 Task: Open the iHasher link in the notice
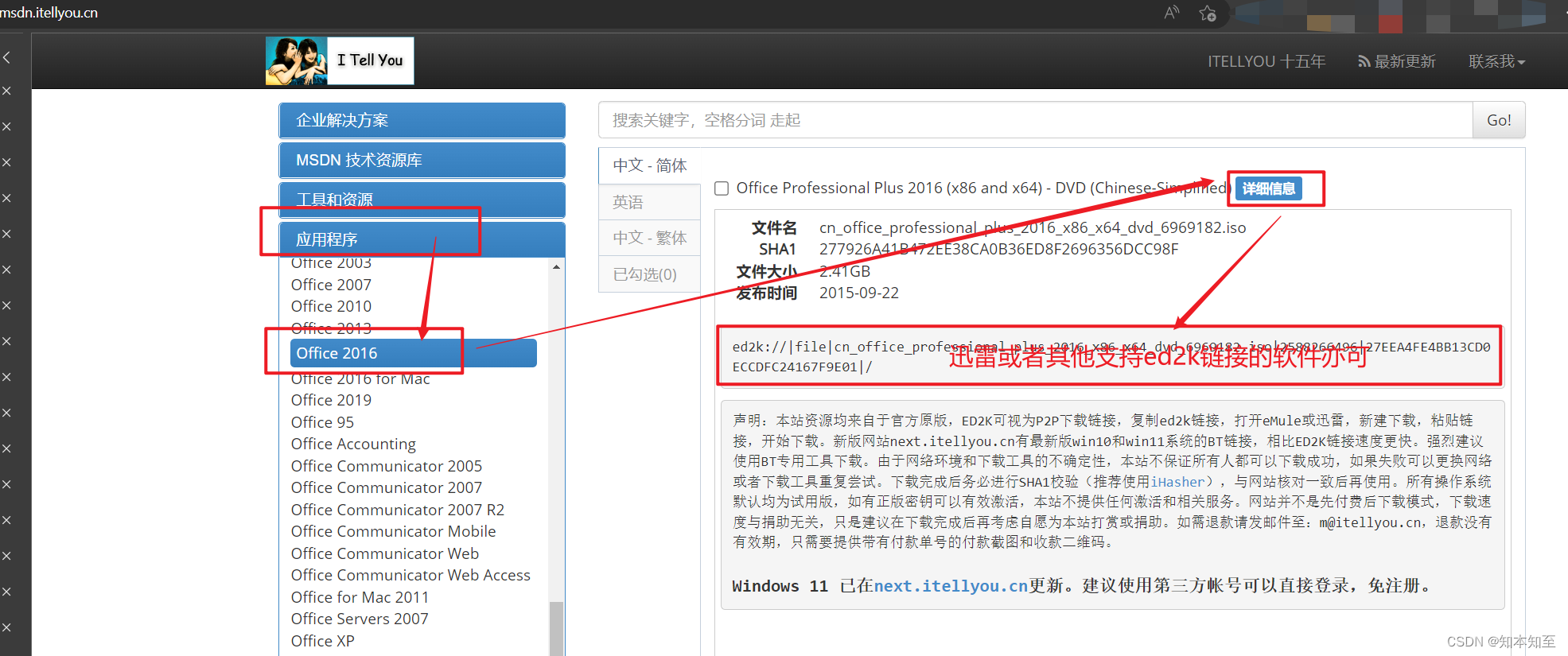tap(1177, 481)
